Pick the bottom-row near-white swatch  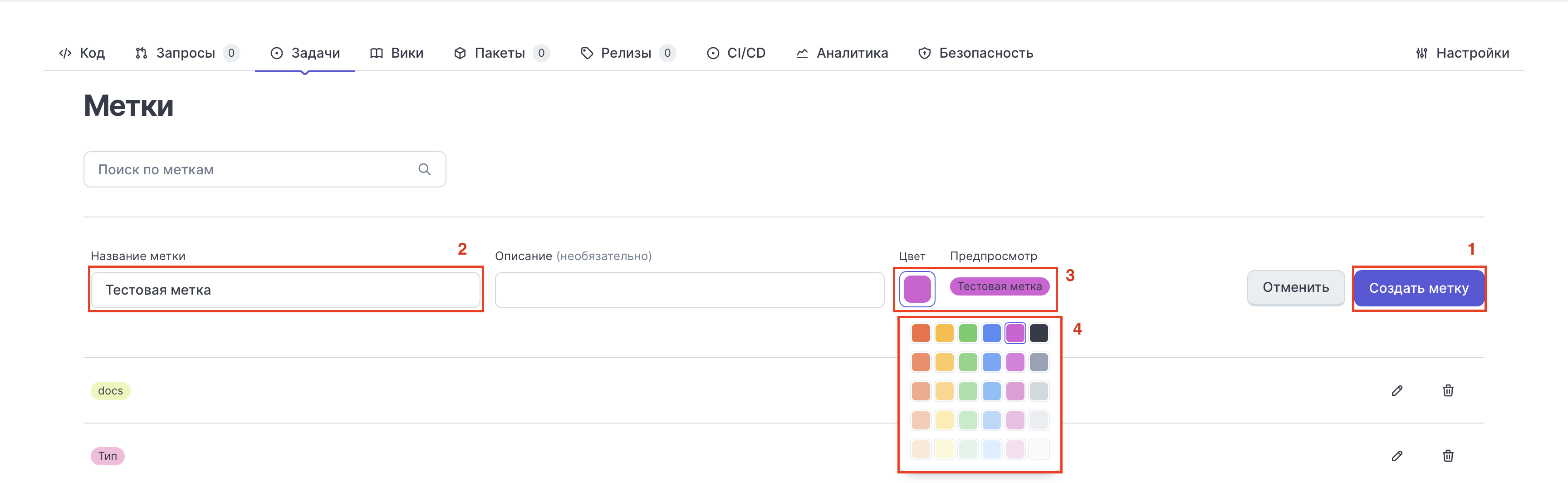1039,449
